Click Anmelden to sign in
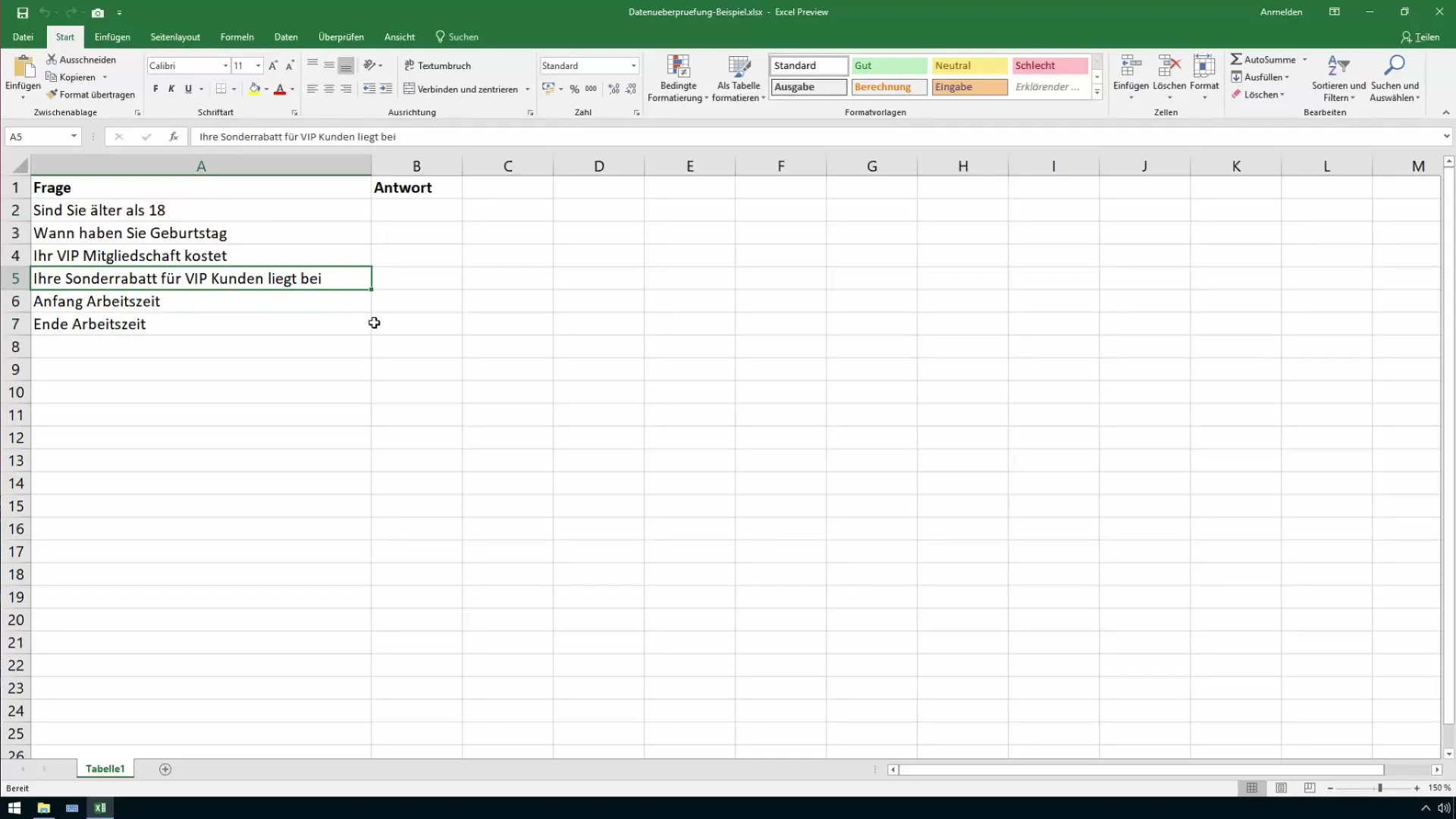 (1281, 12)
